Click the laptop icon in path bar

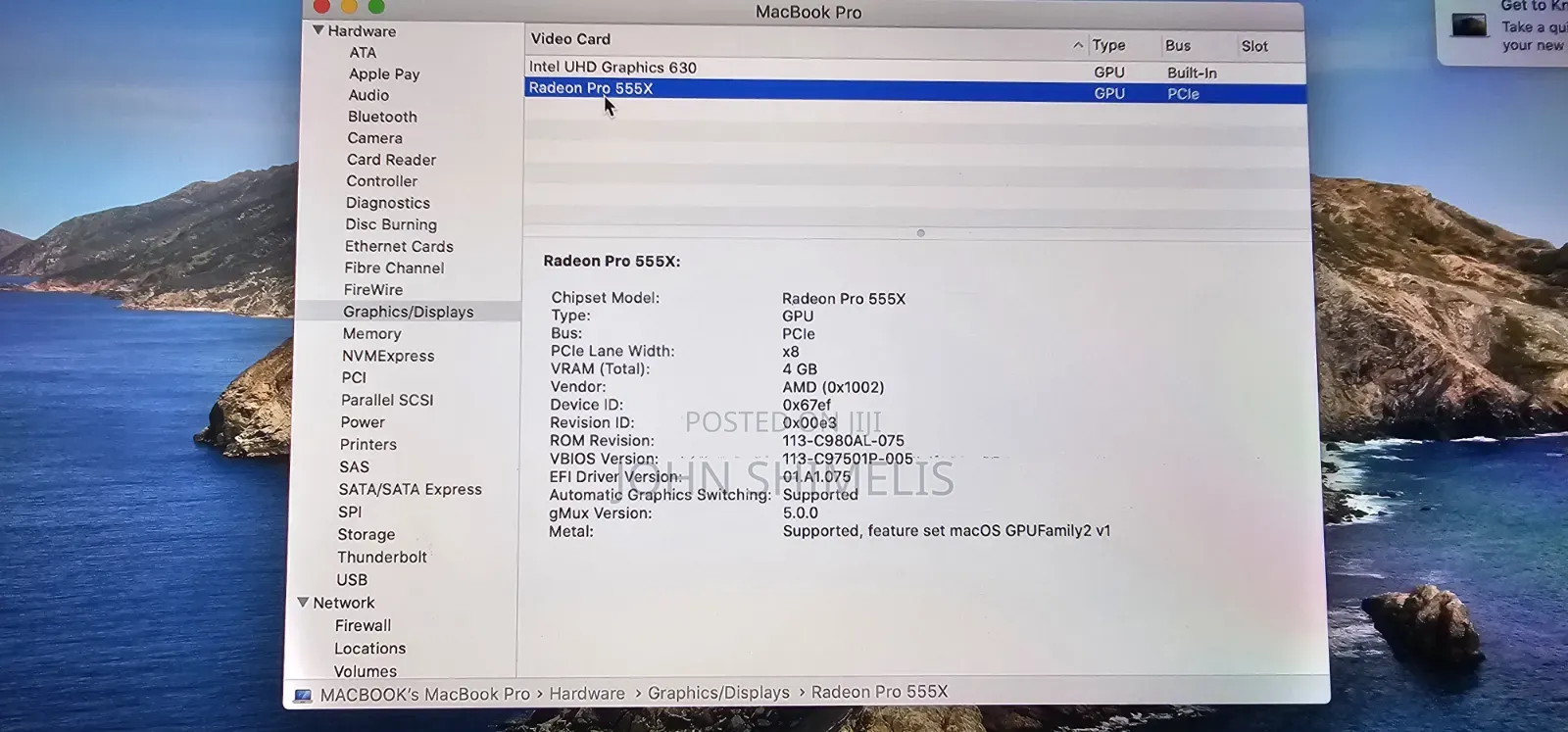point(303,696)
